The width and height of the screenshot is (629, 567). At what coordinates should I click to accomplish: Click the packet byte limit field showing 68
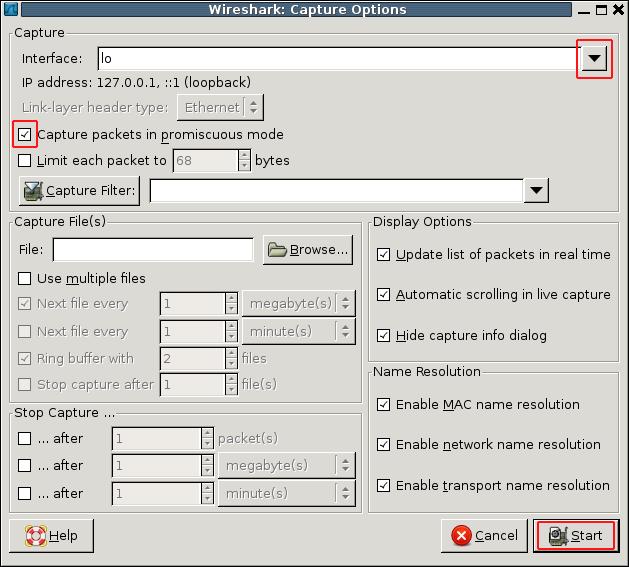pos(206,161)
